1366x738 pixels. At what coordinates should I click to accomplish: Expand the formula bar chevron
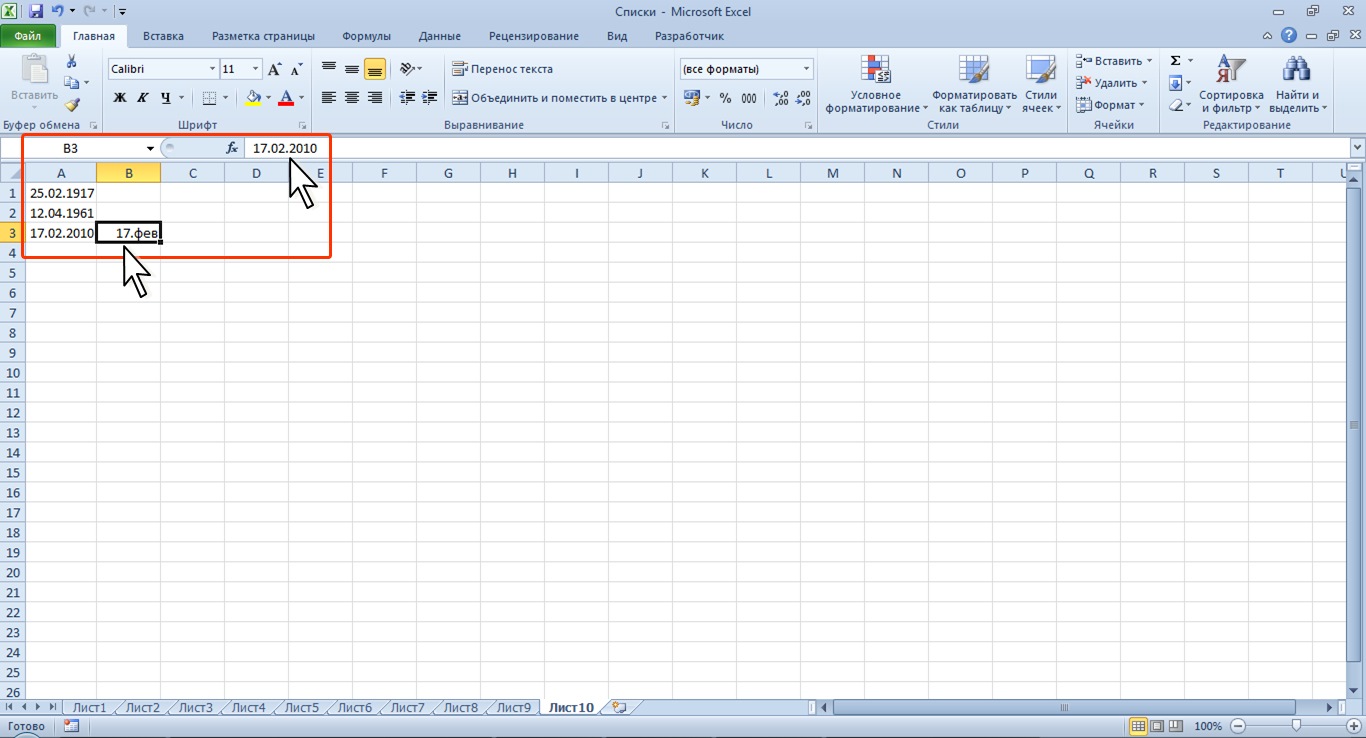coord(1357,148)
